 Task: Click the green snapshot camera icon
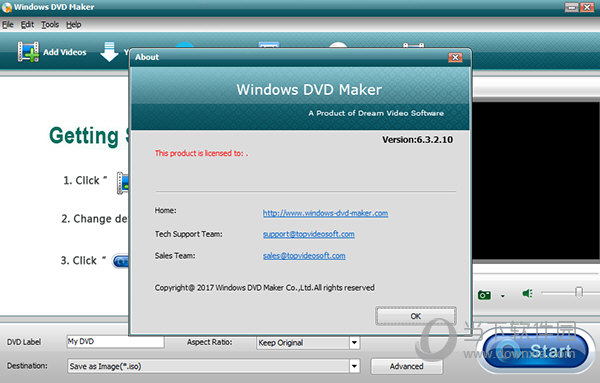pos(484,295)
